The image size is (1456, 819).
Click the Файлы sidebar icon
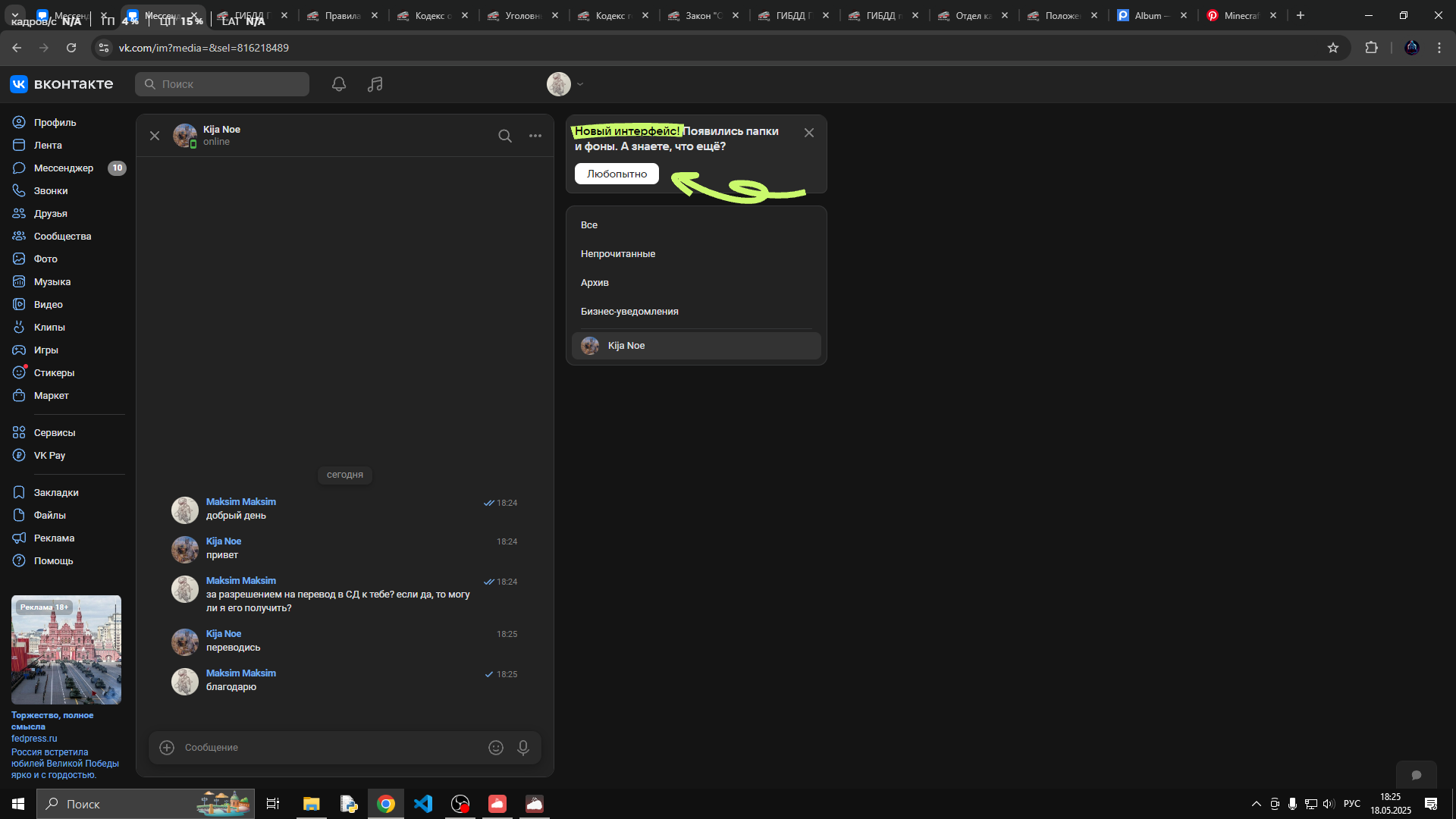click(19, 515)
